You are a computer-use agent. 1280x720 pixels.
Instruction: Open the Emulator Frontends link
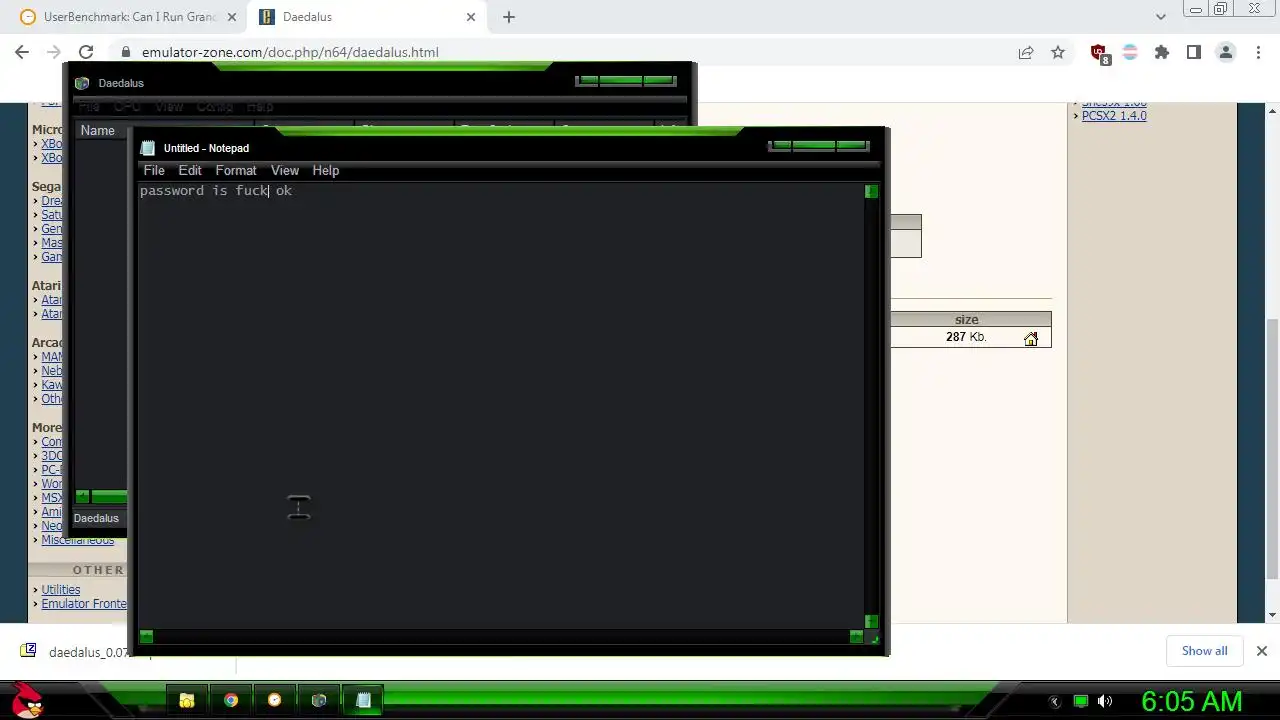pos(84,604)
